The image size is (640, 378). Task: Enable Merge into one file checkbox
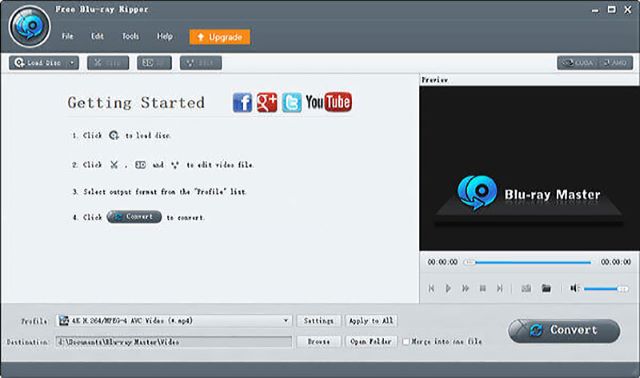[406, 342]
